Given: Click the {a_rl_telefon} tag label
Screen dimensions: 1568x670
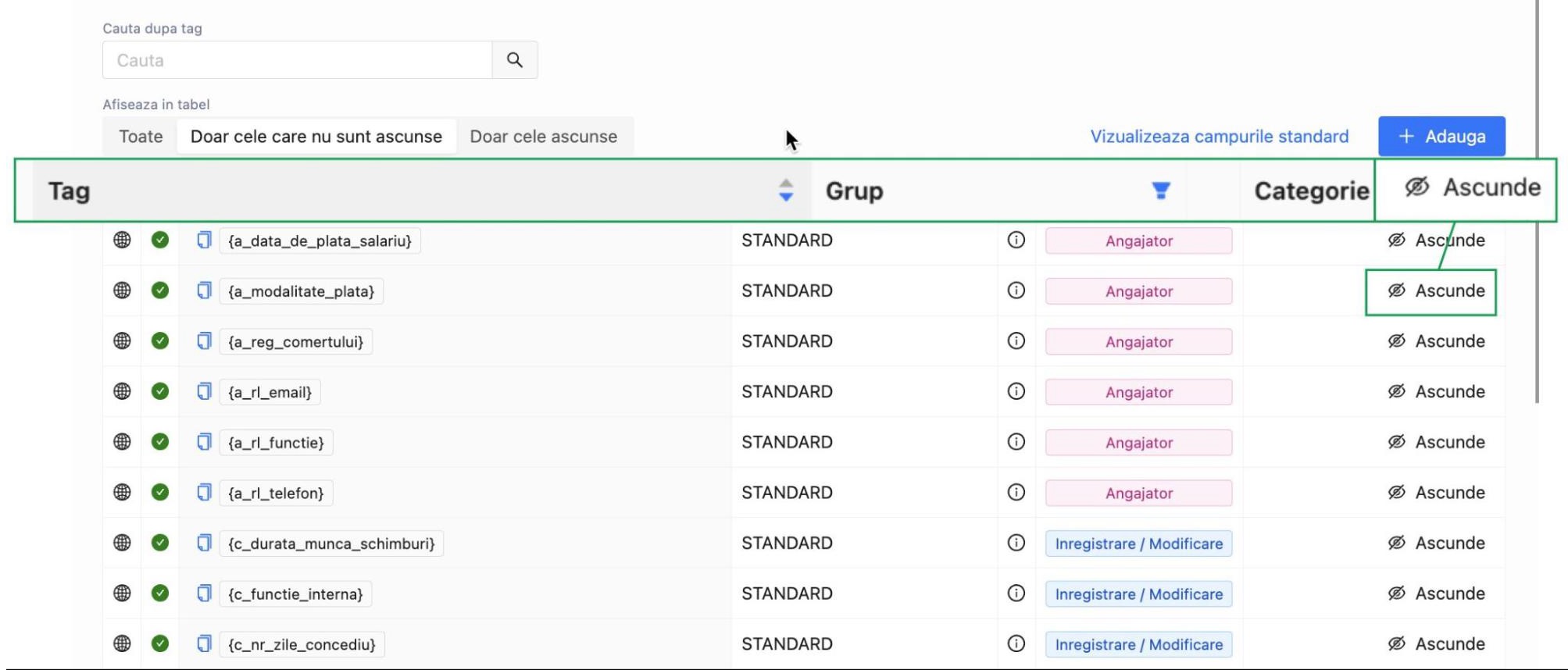Looking at the screenshot, I should [x=276, y=493].
